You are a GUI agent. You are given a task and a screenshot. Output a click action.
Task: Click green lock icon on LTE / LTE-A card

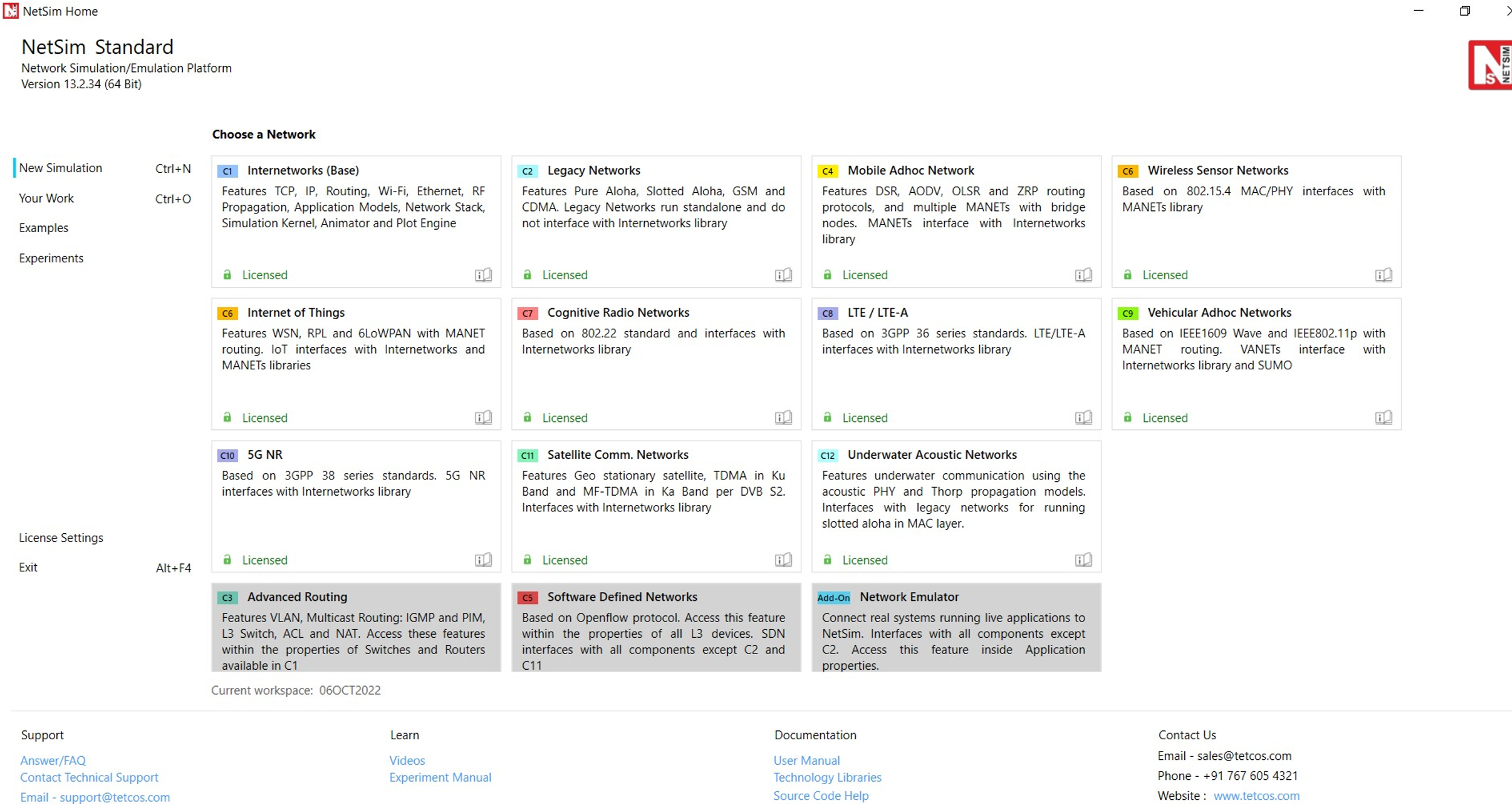827,418
